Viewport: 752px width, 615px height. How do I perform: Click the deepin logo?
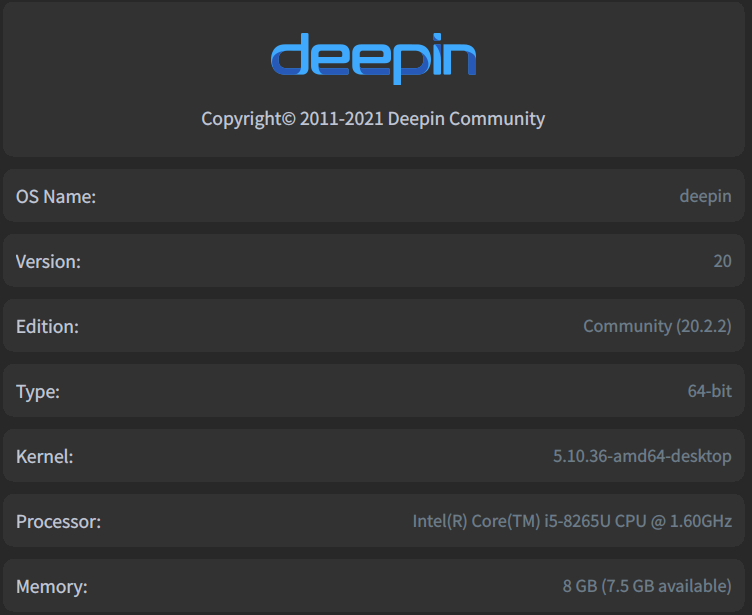[x=374, y=59]
